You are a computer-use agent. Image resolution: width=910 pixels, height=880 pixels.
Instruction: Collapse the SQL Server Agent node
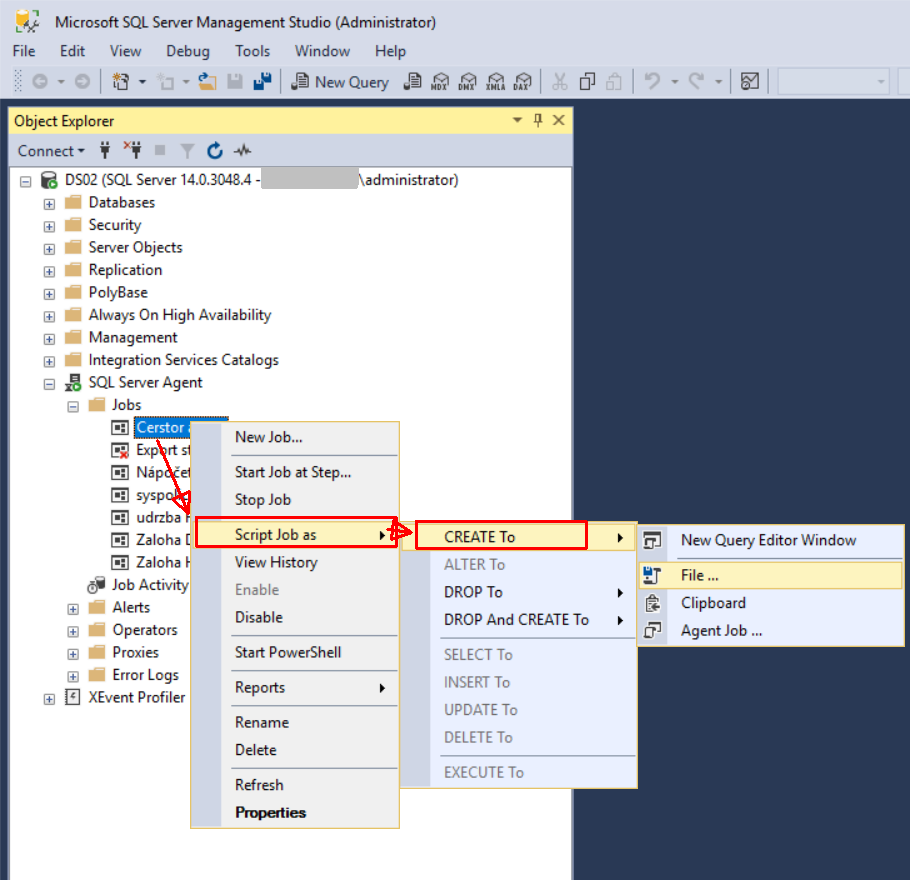pyautogui.click(x=49, y=384)
